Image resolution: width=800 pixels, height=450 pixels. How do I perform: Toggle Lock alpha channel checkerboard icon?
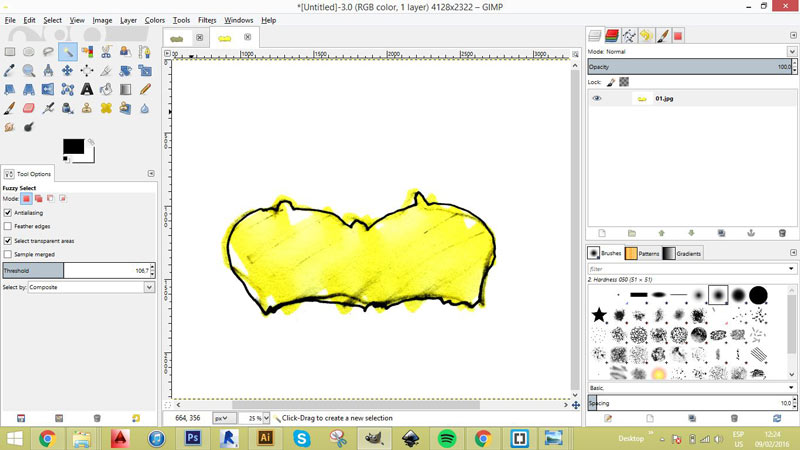[x=624, y=82]
